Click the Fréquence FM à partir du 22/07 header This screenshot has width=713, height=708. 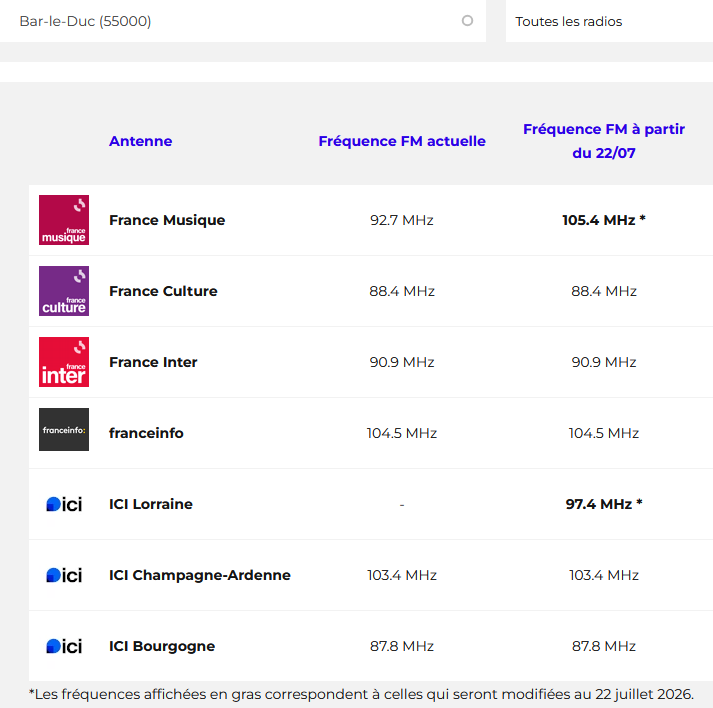tap(604, 141)
